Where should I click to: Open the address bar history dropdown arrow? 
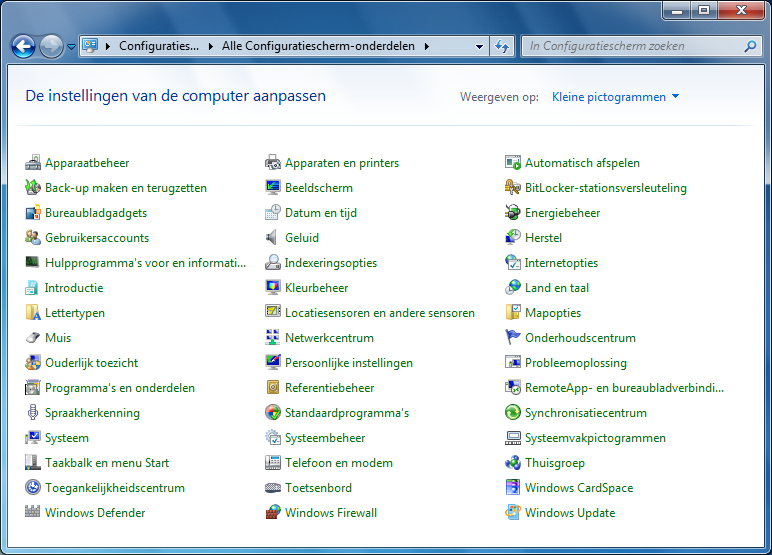(478, 46)
